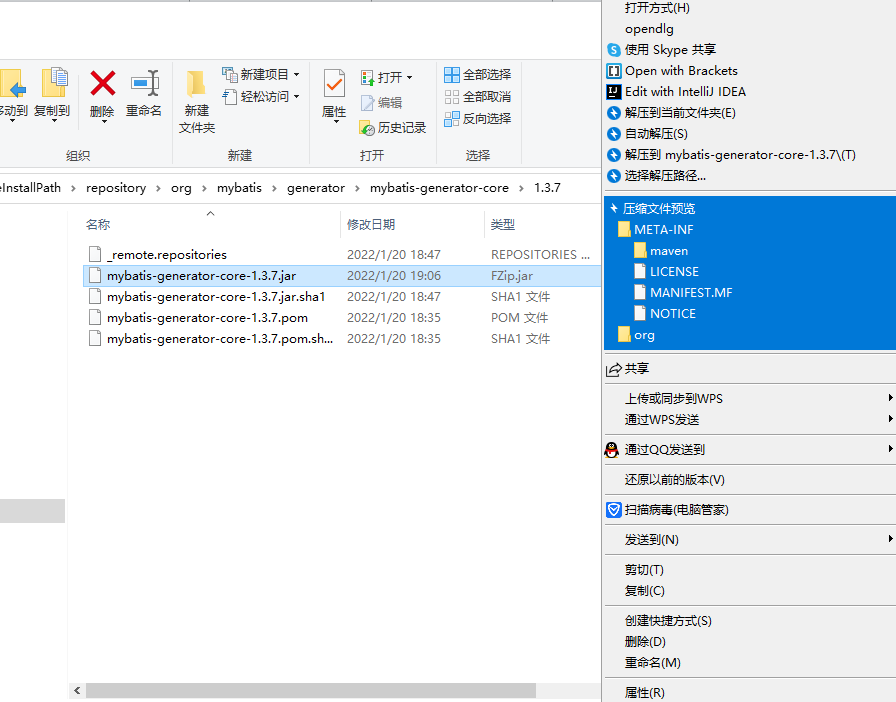The width and height of the screenshot is (896, 702).
Task: Open Send to (发送到) submenu
Action: click(x=750, y=540)
